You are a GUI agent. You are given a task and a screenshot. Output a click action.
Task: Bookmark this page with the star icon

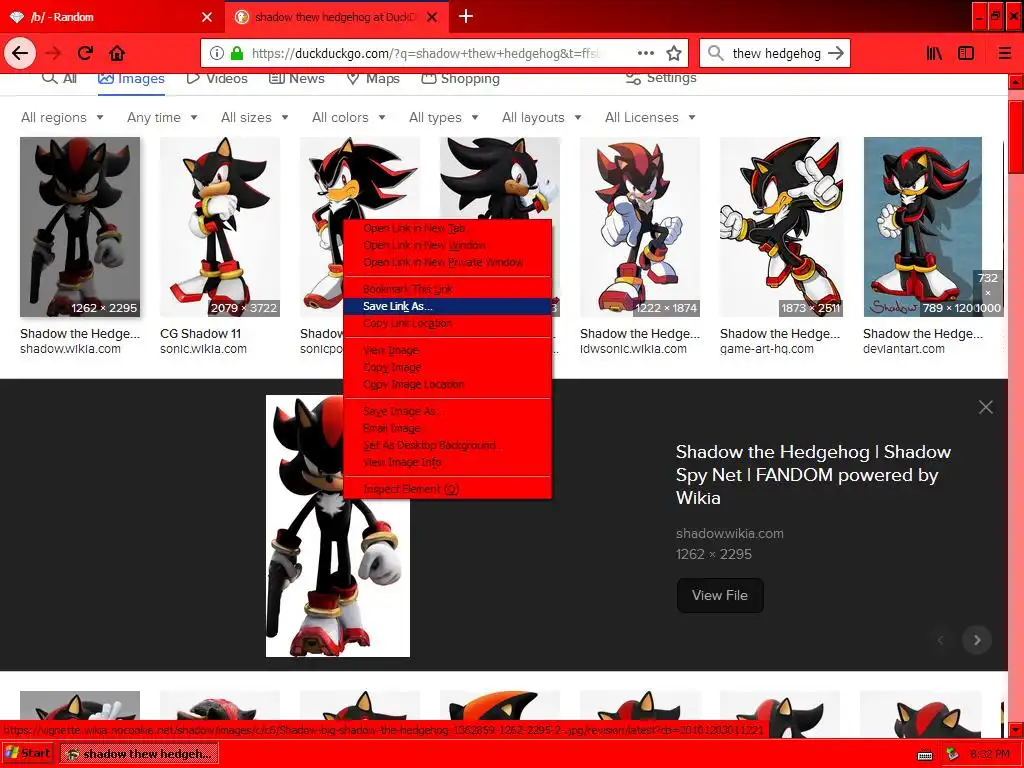coord(673,53)
